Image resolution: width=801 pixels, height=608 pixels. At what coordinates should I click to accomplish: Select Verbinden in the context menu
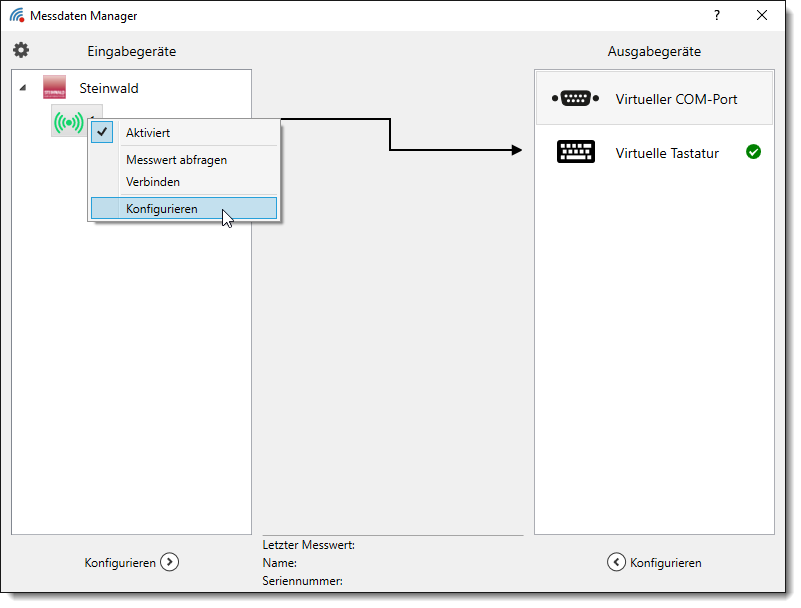click(153, 182)
